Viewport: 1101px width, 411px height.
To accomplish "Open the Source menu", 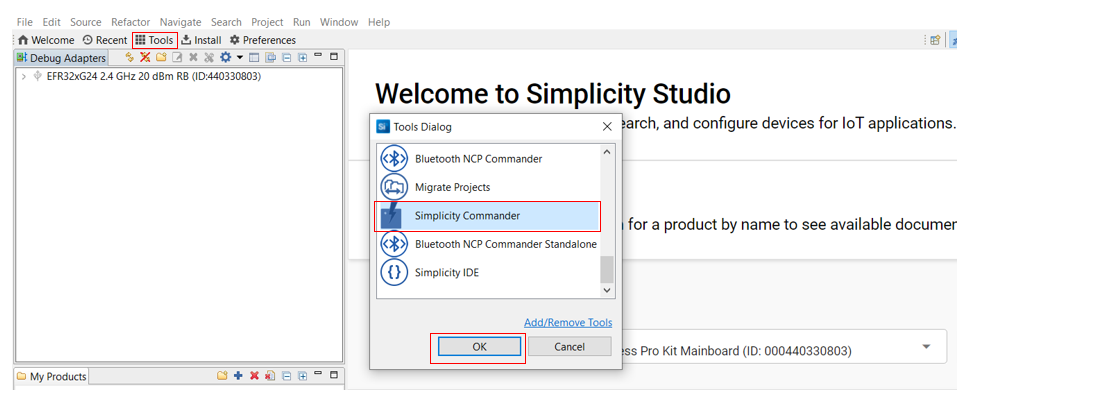I will tap(86, 22).
